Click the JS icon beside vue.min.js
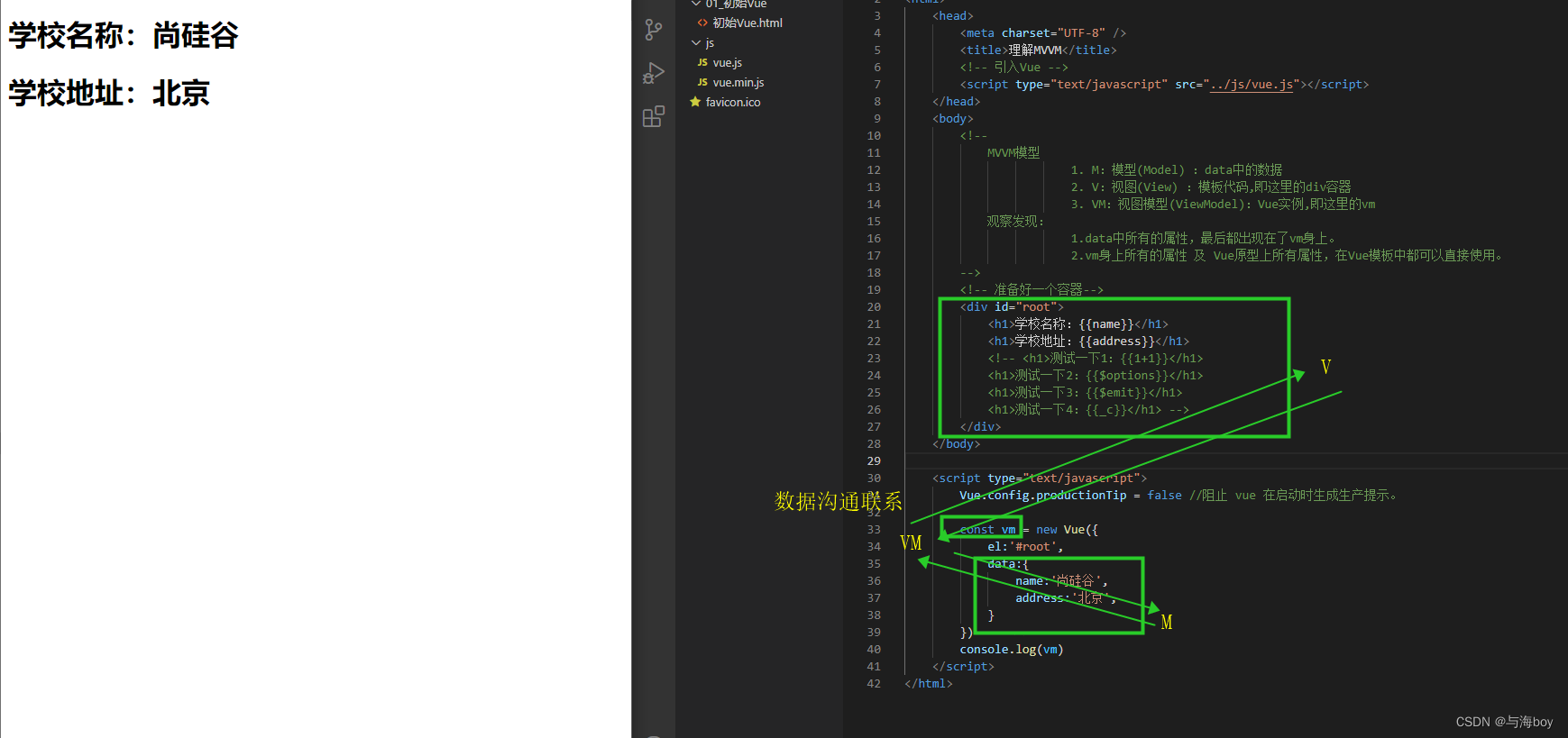The width and height of the screenshot is (1568, 738). tap(702, 82)
